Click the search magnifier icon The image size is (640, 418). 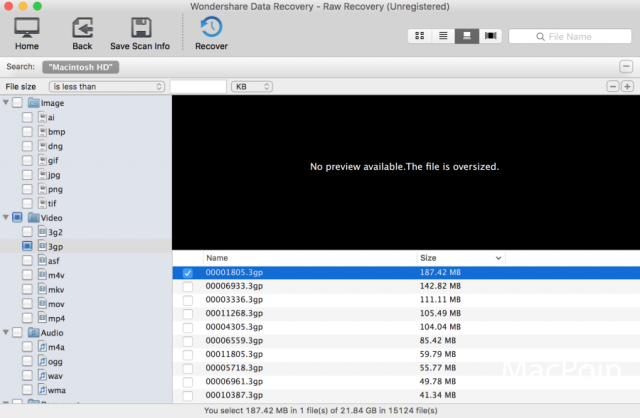click(540, 37)
